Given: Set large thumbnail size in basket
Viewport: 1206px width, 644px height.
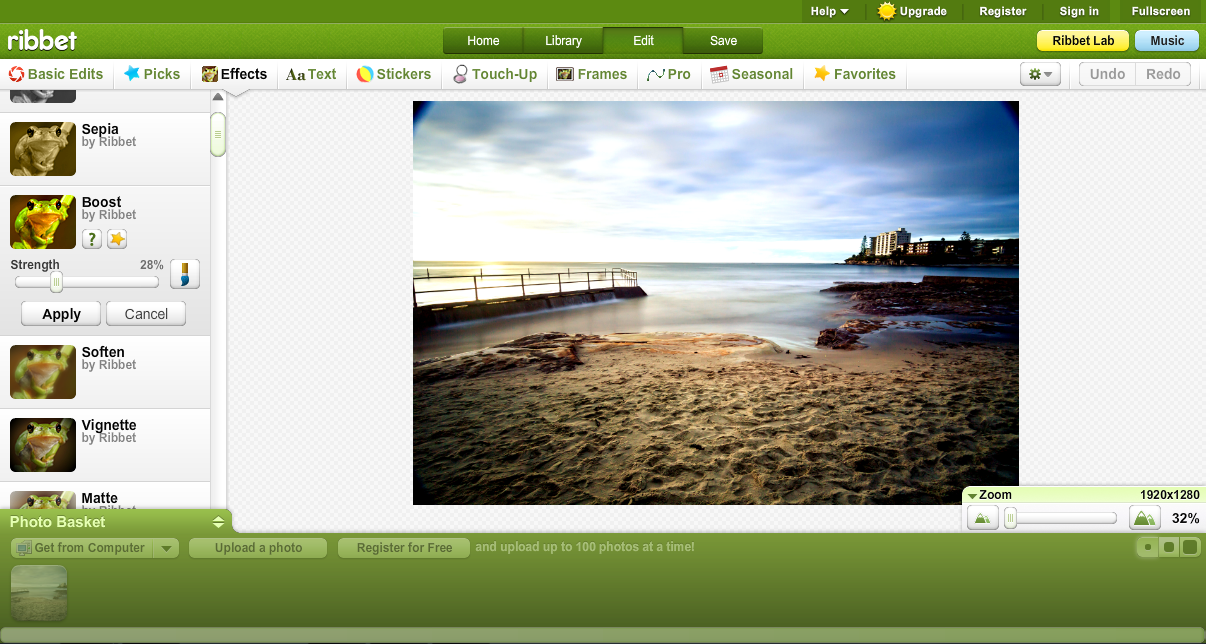Looking at the screenshot, I should (x=1189, y=547).
